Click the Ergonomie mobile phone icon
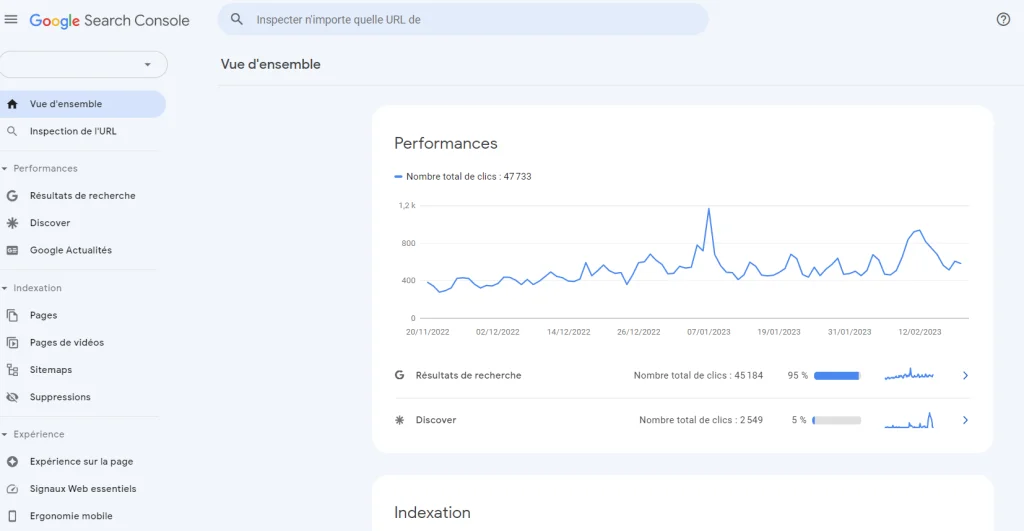 [12, 516]
